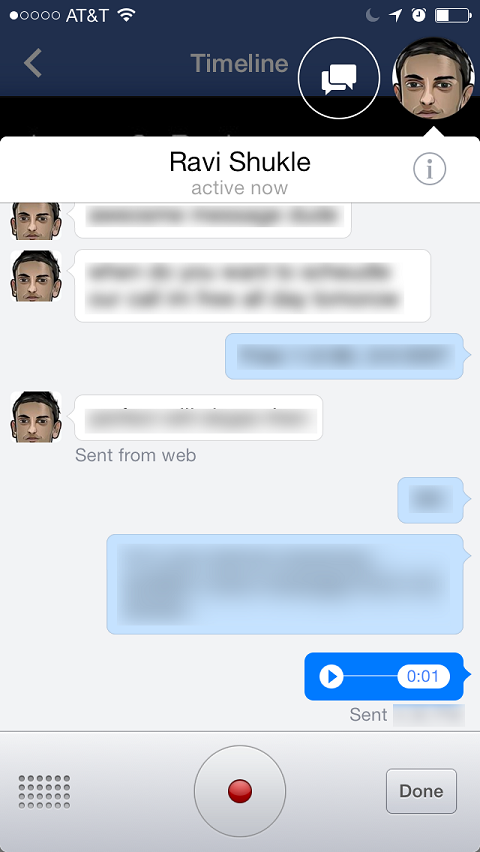Click the voice message progress line
480x852 pixels.
(x=370, y=677)
